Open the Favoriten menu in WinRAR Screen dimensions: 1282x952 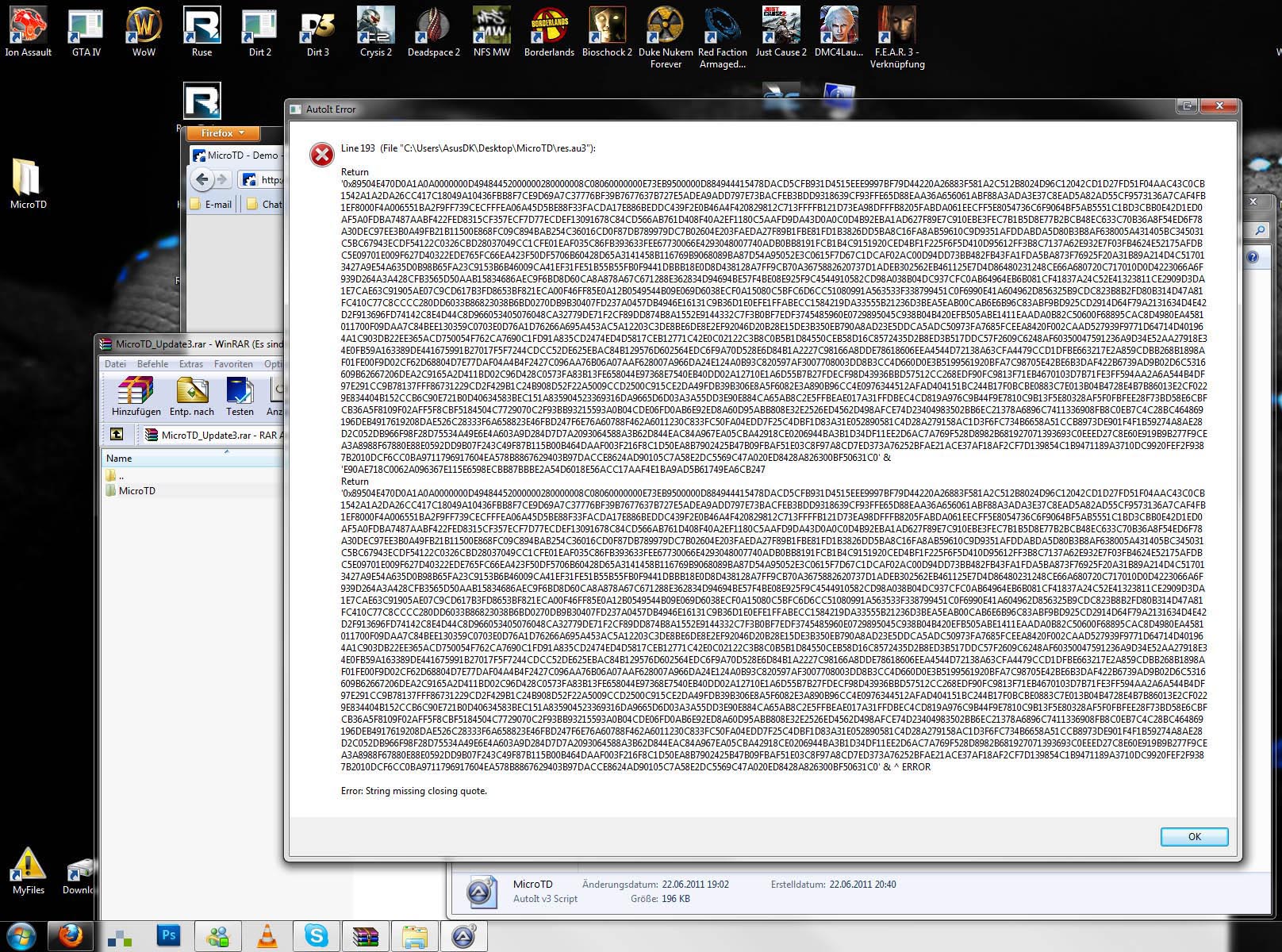[233, 364]
